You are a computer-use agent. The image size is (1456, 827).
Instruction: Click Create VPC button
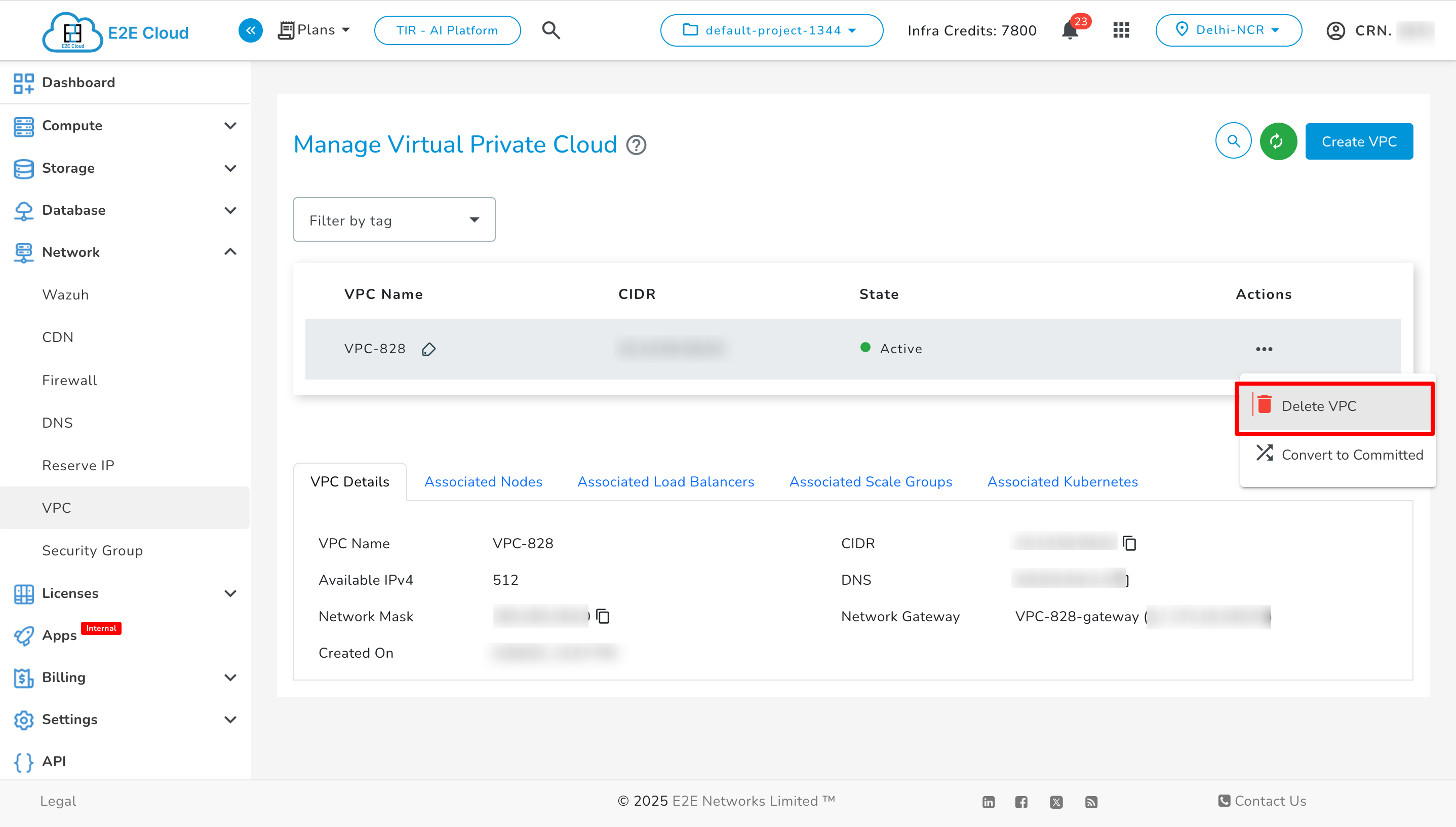tap(1359, 141)
